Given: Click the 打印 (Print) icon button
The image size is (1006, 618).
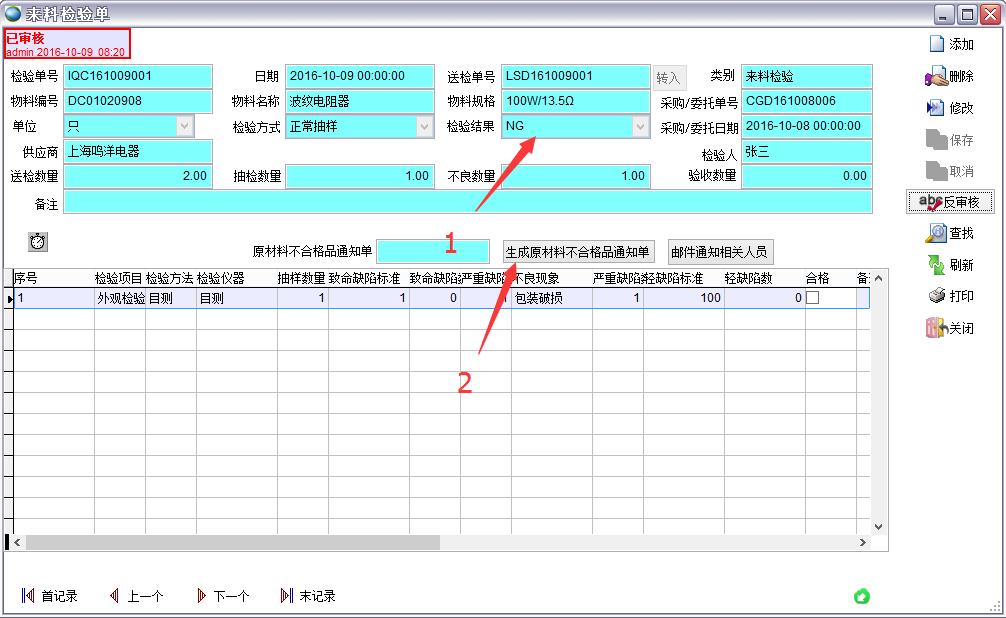Looking at the screenshot, I should click(950, 296).
